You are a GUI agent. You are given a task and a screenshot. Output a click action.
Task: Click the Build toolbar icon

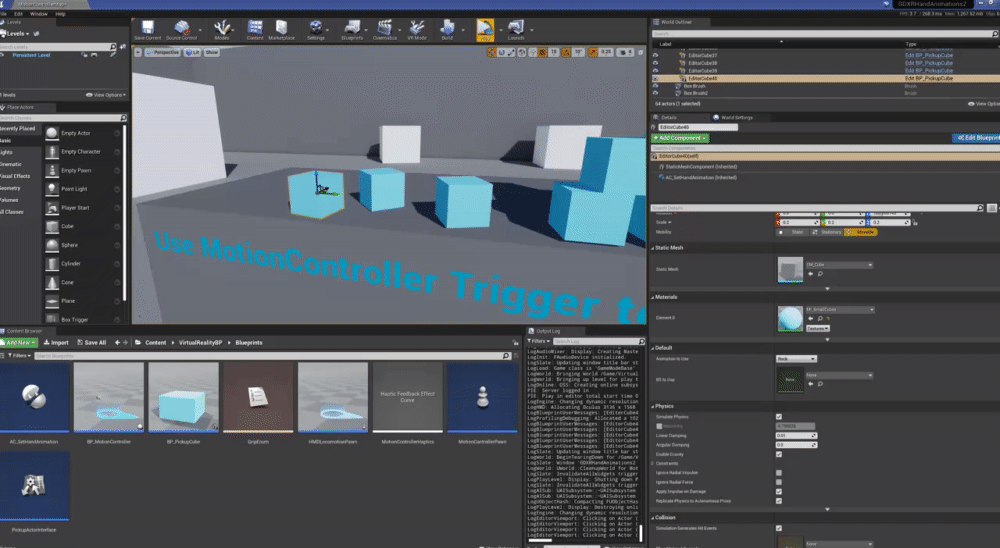point(447,29)
